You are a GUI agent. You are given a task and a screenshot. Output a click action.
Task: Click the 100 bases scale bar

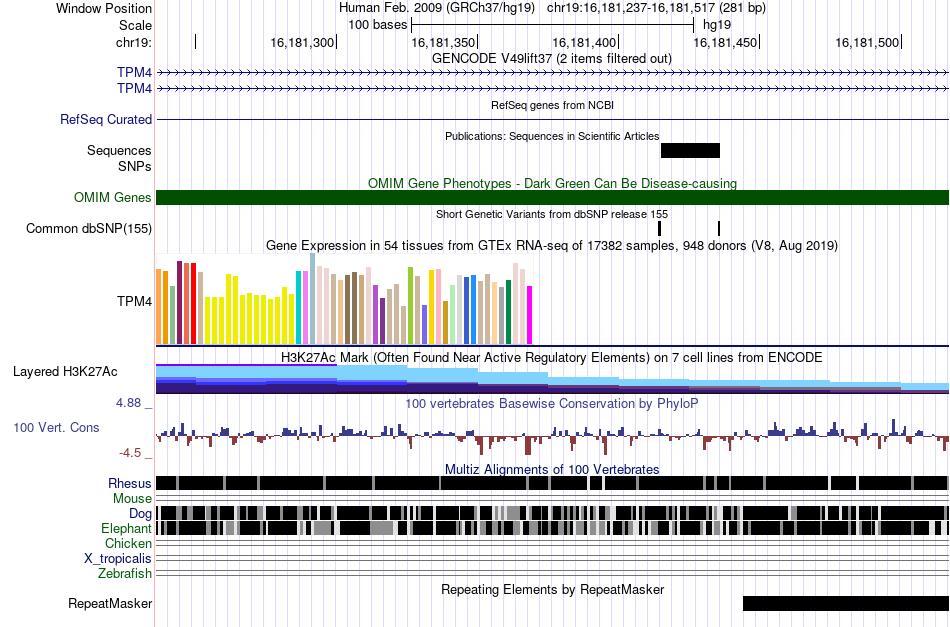tap(553, 25)
